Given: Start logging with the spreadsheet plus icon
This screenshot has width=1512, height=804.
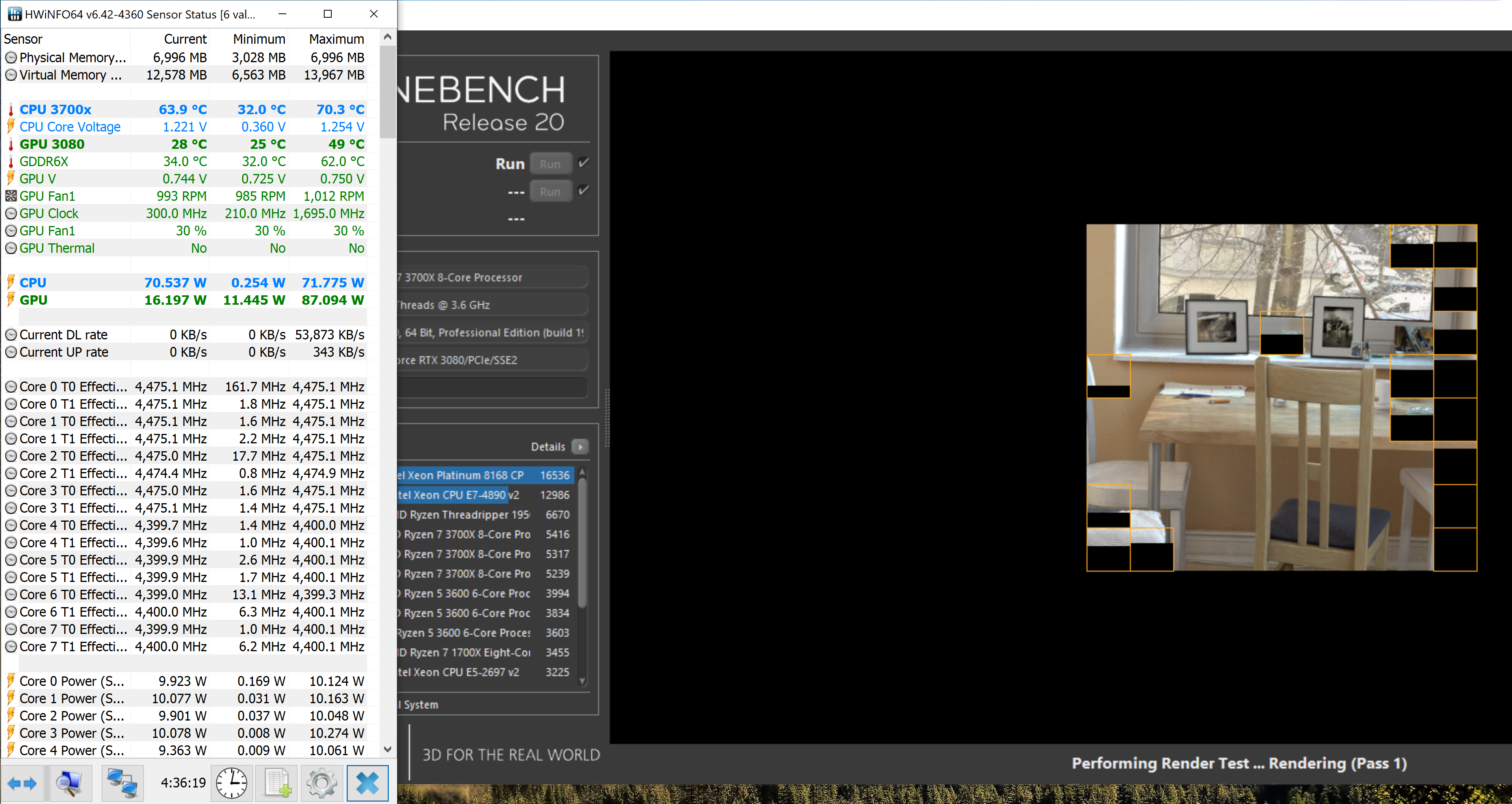Looking at the screenshot, I should click(x=277, y=783).
